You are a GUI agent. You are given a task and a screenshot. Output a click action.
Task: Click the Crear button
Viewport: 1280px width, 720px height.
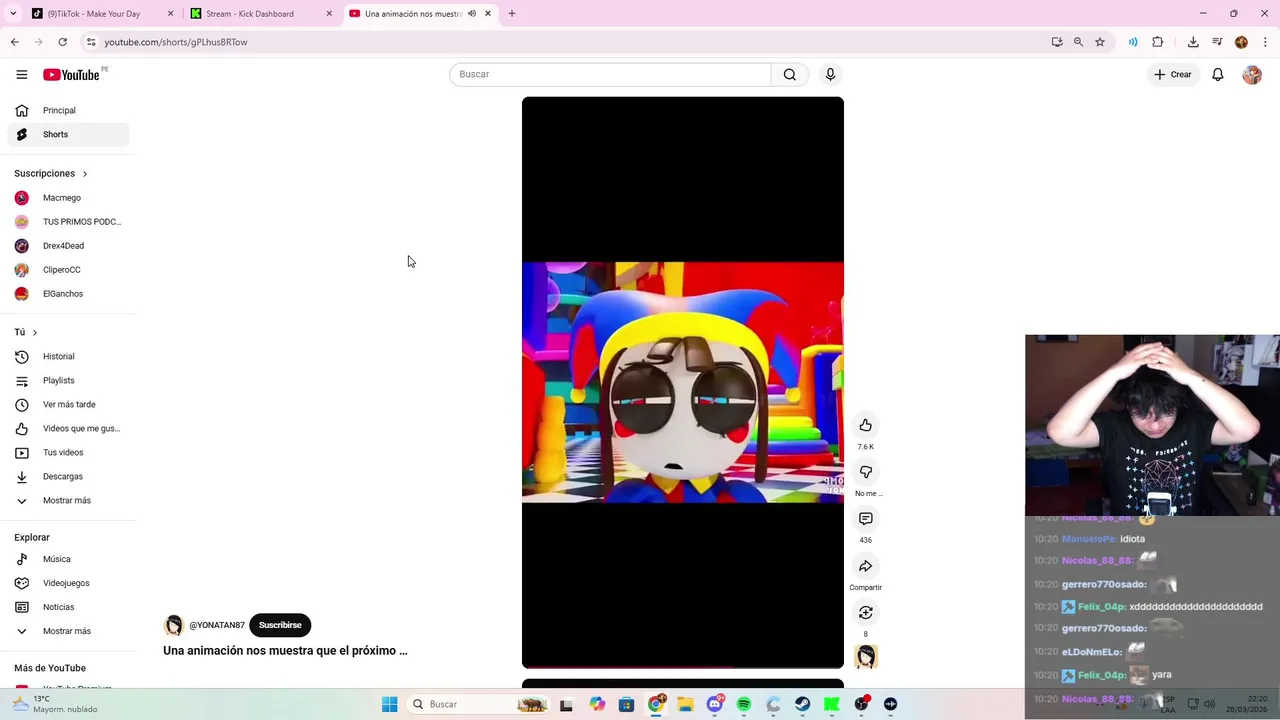coord(1173,74)
